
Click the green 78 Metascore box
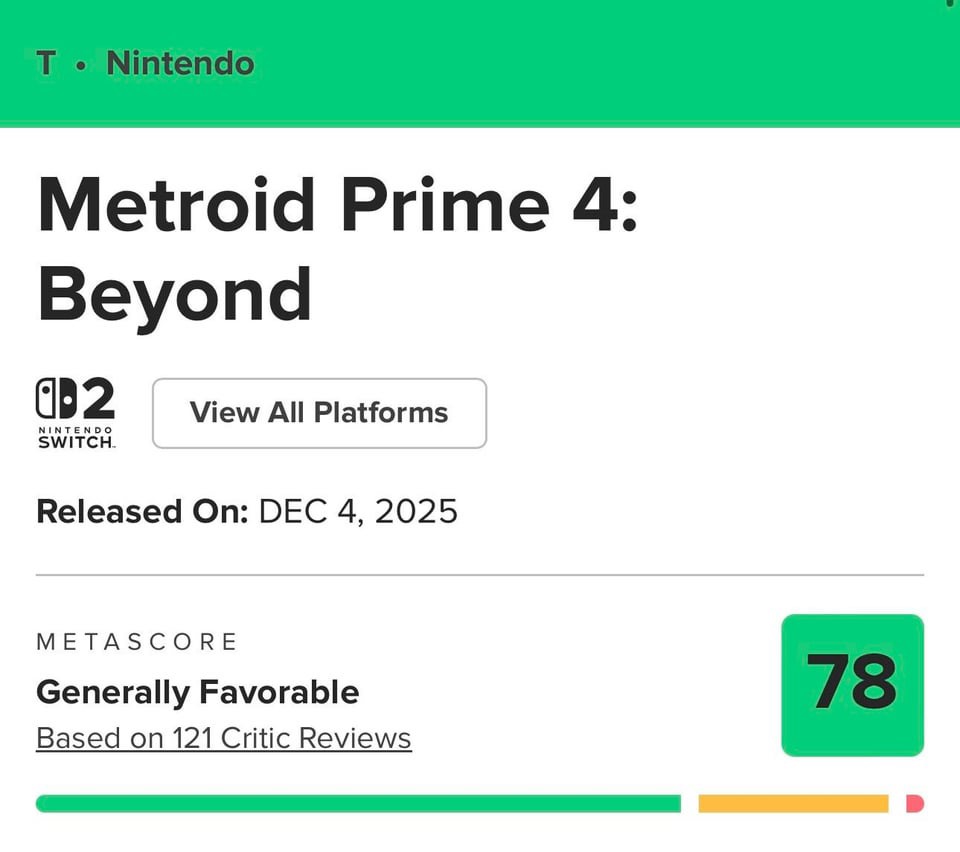852,685
